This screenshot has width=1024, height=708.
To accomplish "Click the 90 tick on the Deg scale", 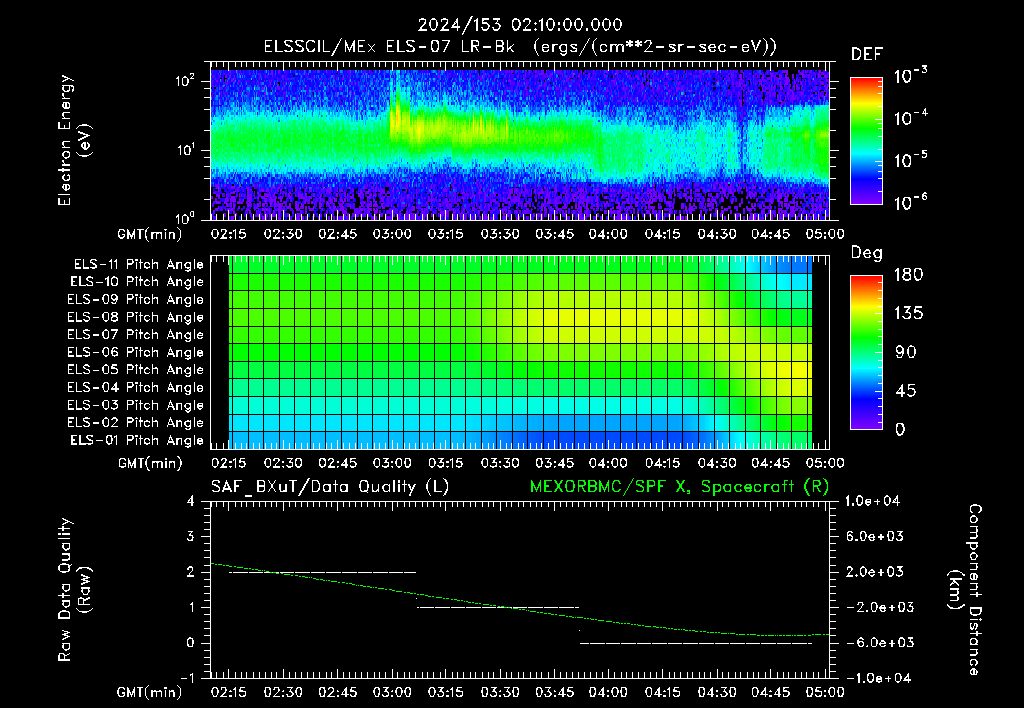I will [905, 352].
